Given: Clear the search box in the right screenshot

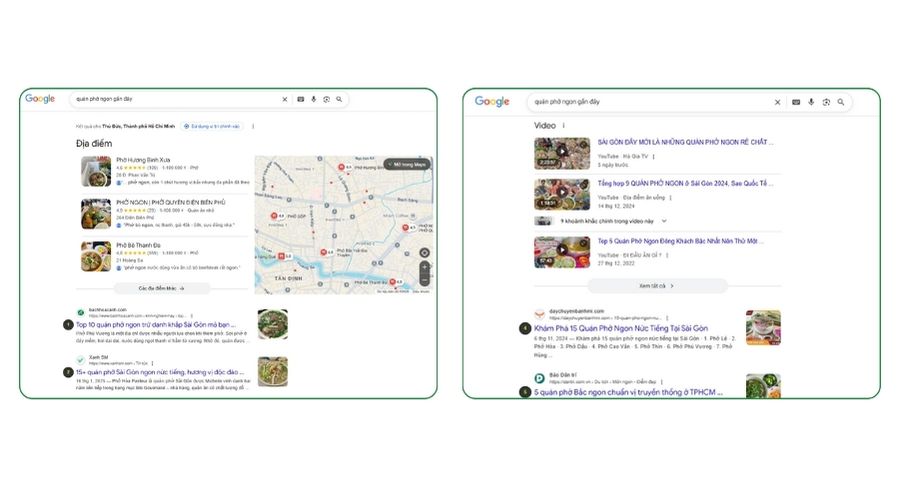Looking at the screenshot, I should pyautogui.click(x=777, y=102).
